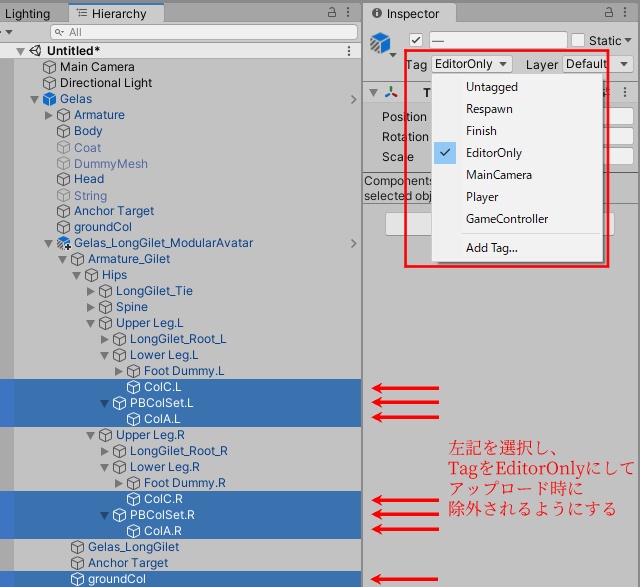This screenshot has width=640, height=587.
Task: Select the Hierarchy tab
Action: point(116,13)
